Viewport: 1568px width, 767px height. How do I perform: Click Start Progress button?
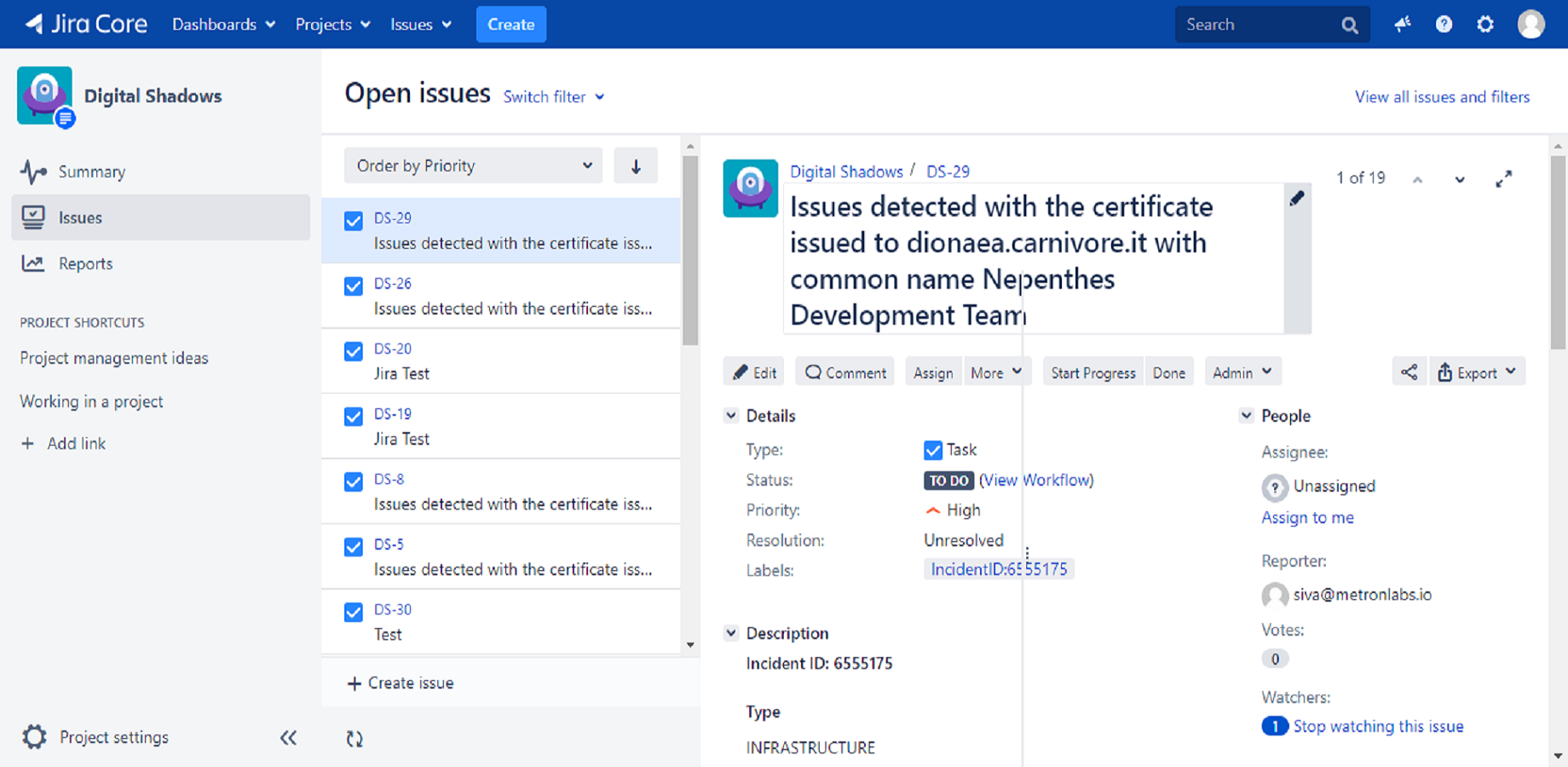tap(1093, 372)
